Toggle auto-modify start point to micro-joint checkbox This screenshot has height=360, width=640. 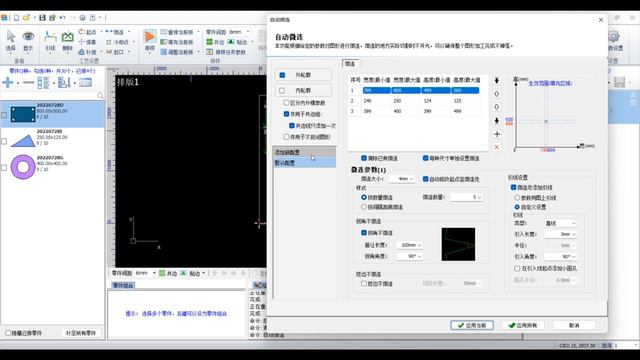(x=426, y=179)
